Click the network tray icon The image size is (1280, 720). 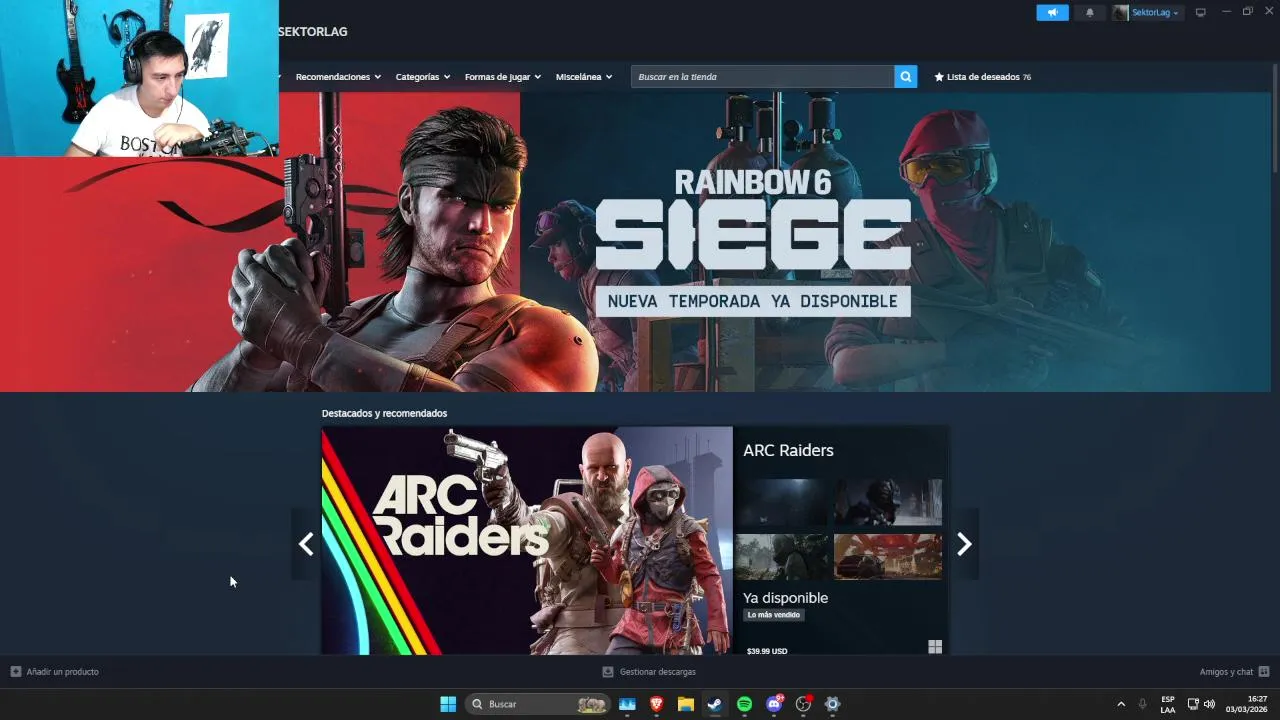click(1193, 704)
